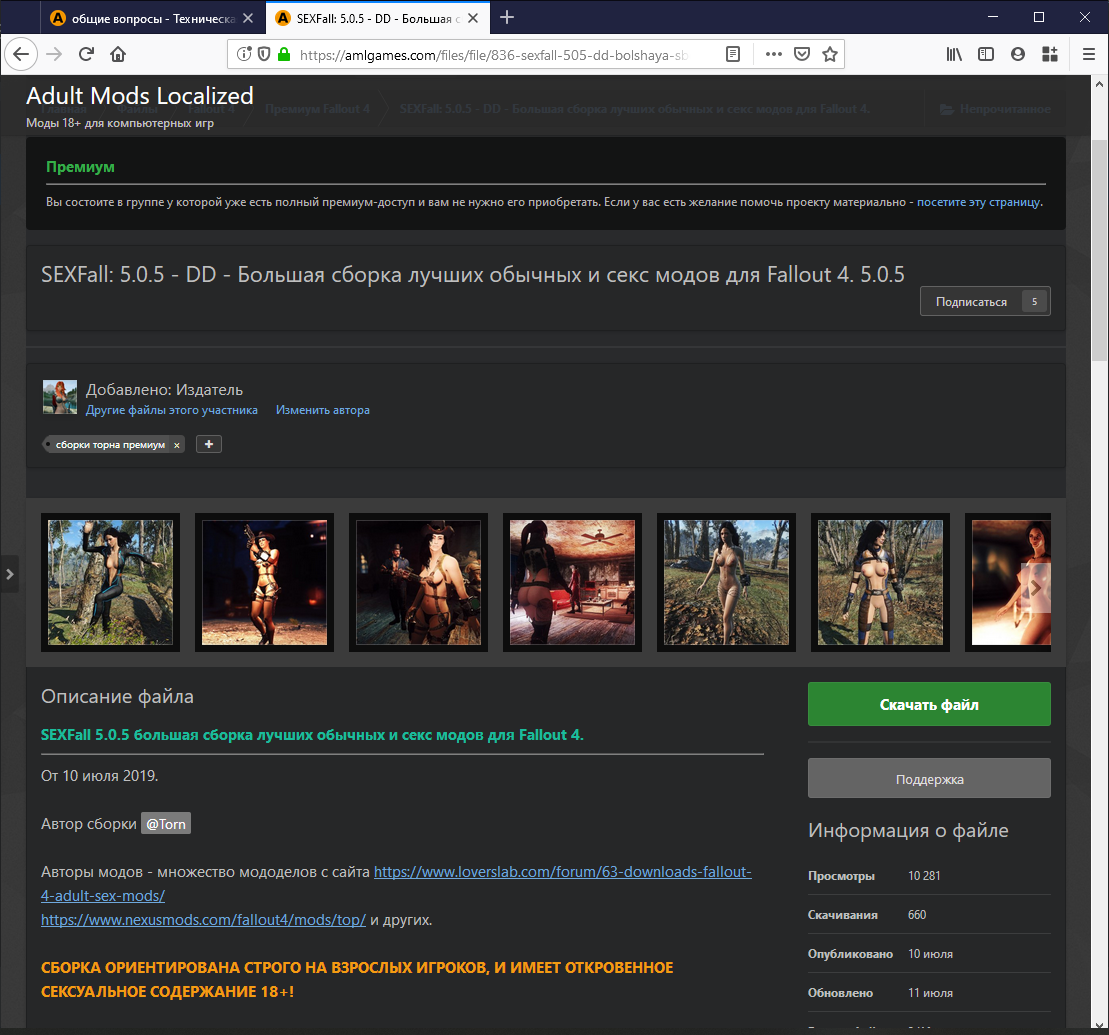This screenshot has height=1035, width=1109.
Task: Open the tracking protection shield icon
Action: coord(264,54)
